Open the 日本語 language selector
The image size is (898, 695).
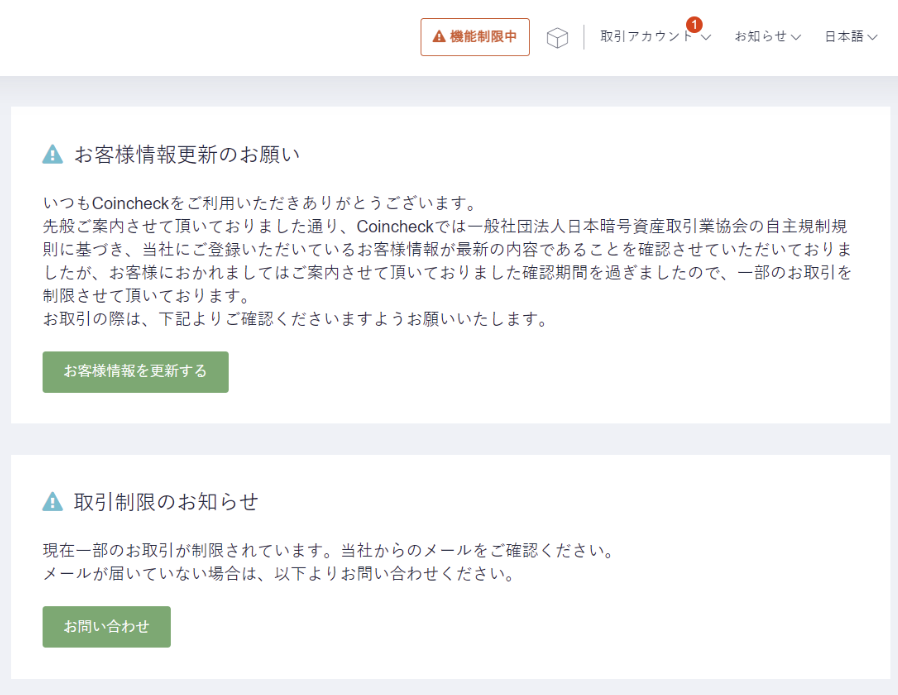[x=850, y=37]
